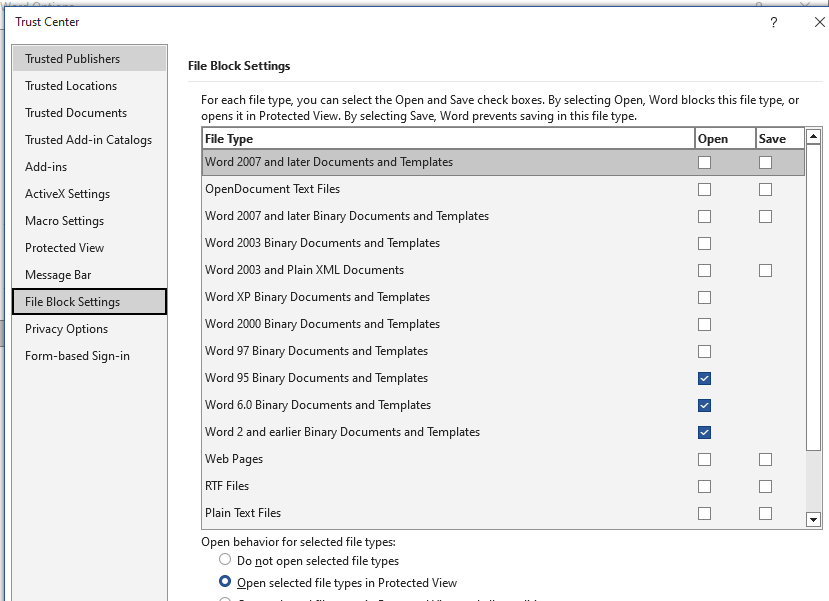Click the File Type column header
This screenshot has width=829, height=601.
pyautogui.click(x=448, y=138)
